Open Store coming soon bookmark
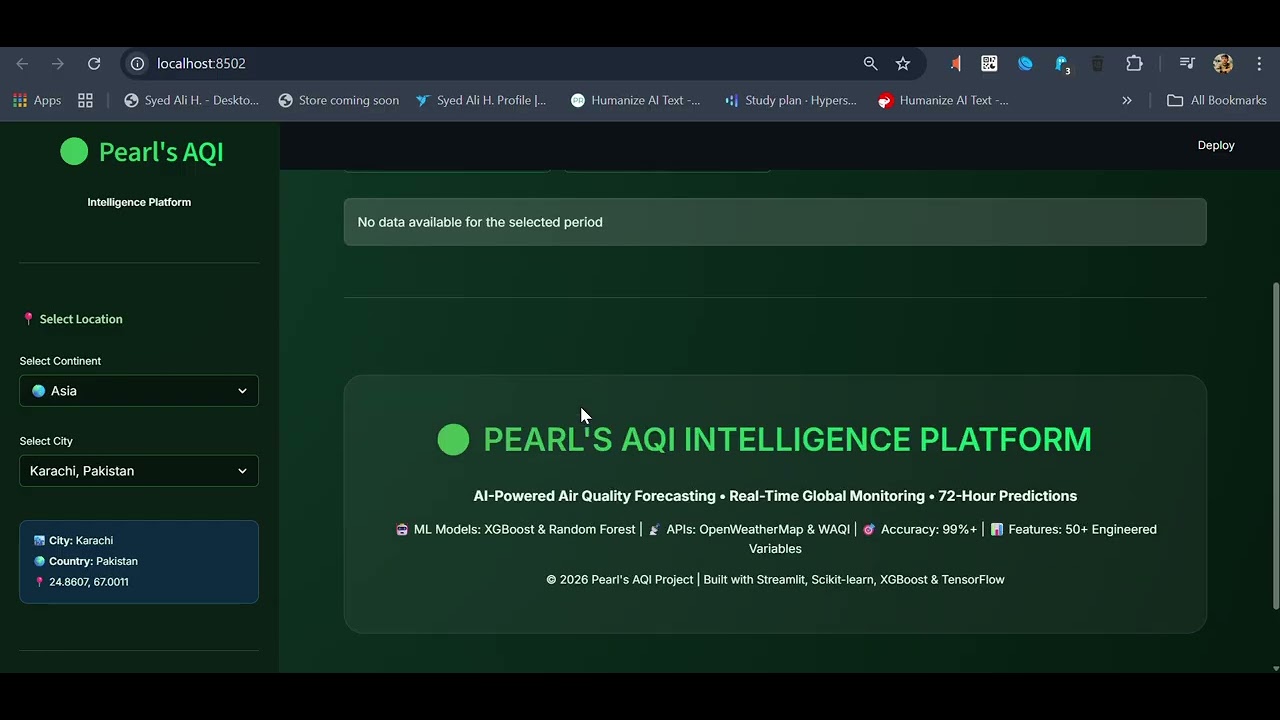 point(339,100)
